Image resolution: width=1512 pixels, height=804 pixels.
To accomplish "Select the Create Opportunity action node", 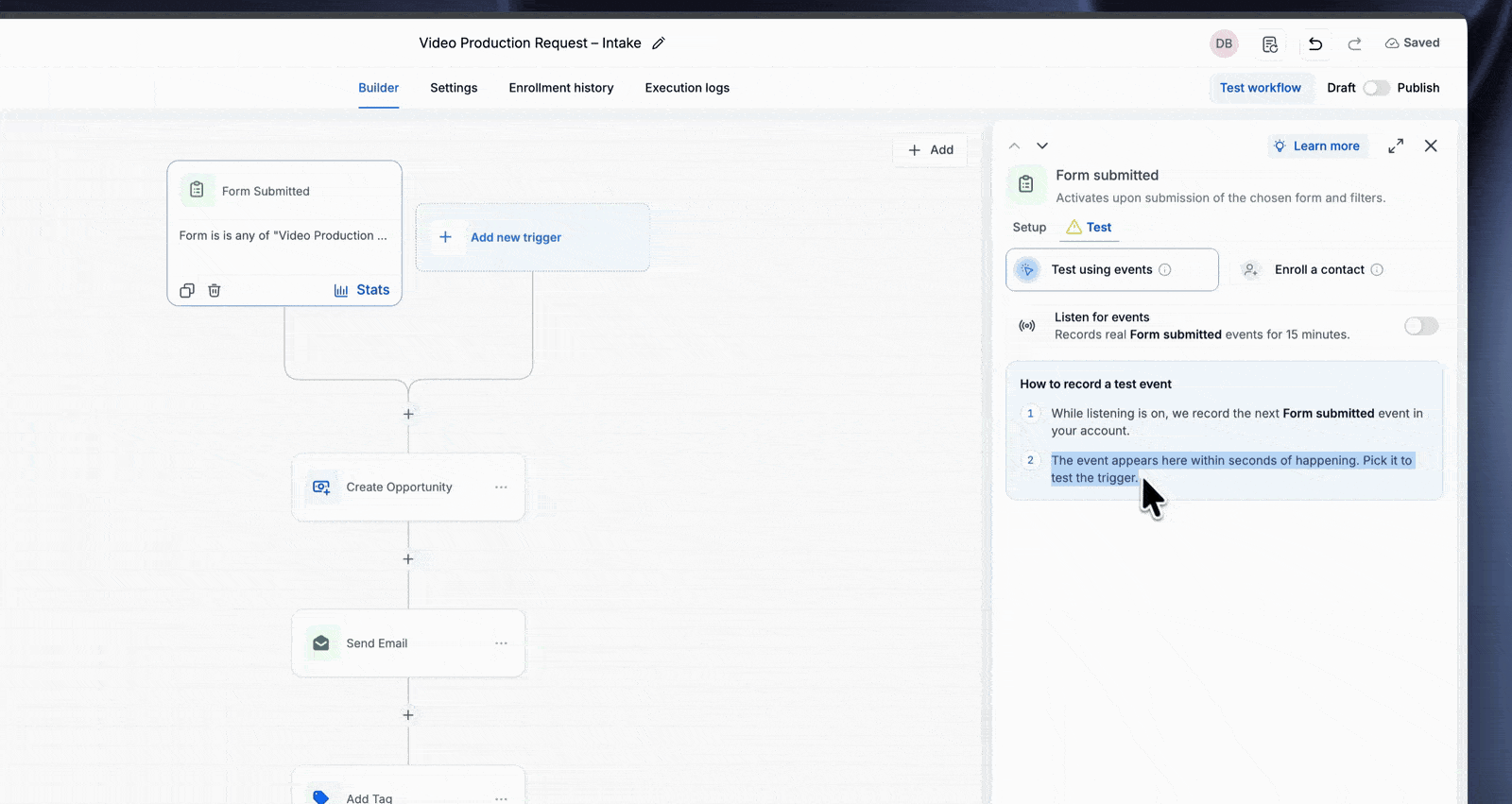I will point(408,488).
